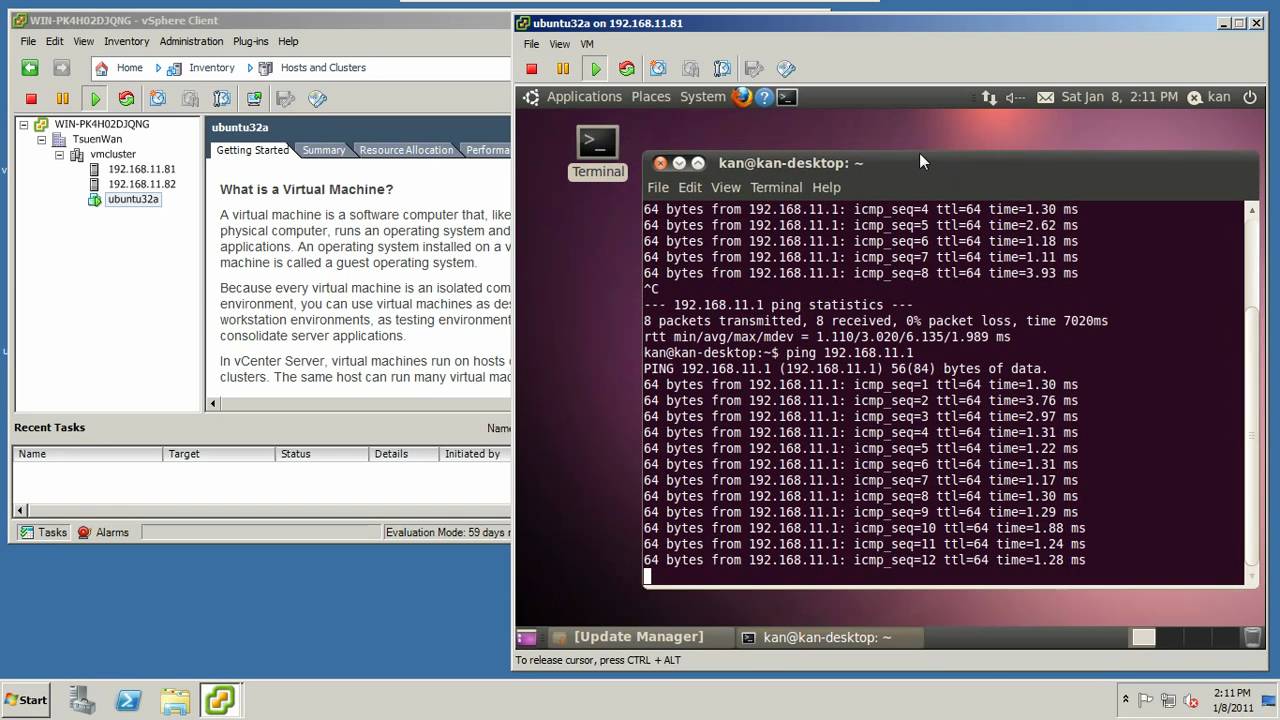Screen dimensions: 1280x720
Task: Open network connections indicator in Ubuntu panel
Action: (989, 97)
